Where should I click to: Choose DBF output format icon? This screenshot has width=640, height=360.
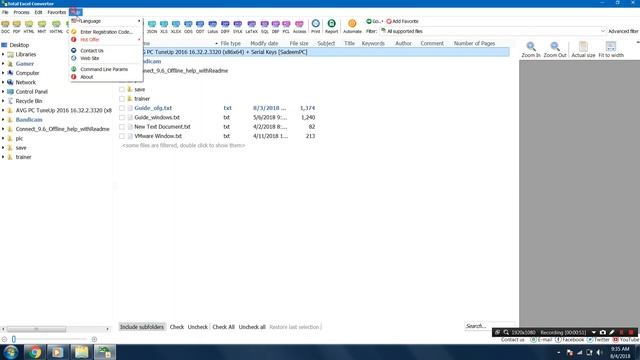276,26
